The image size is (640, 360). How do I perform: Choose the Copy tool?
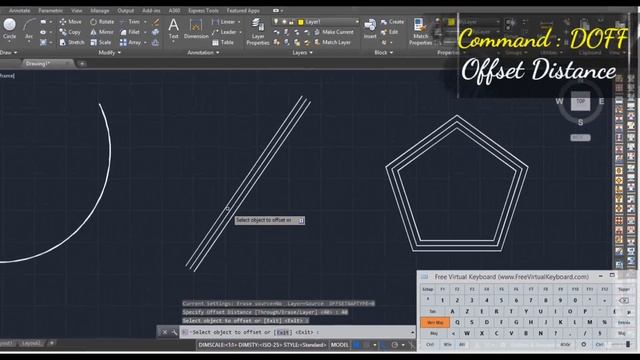pos(70,32)
